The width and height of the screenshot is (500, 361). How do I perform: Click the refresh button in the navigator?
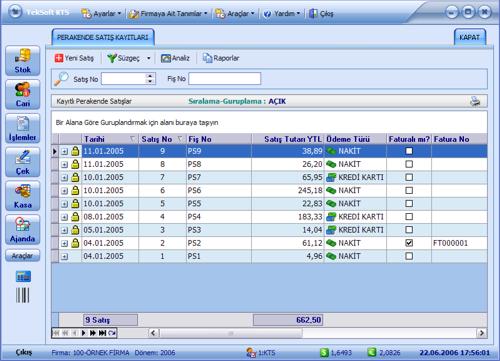pos(112,333)
